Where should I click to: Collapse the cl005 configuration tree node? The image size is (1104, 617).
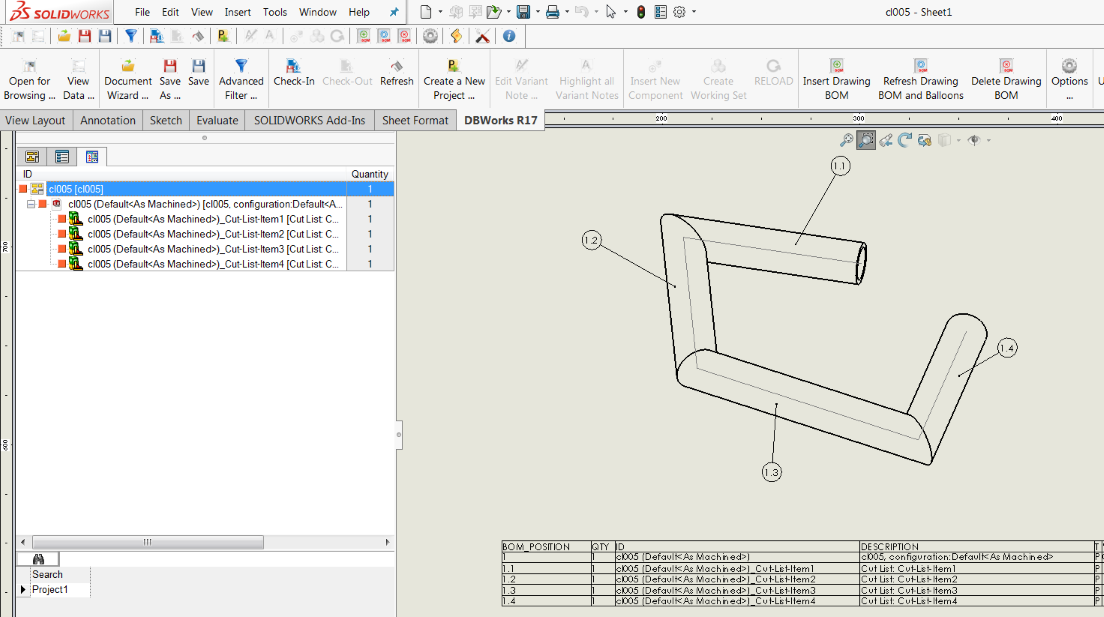pyautogui.click(x=31, y=204)
